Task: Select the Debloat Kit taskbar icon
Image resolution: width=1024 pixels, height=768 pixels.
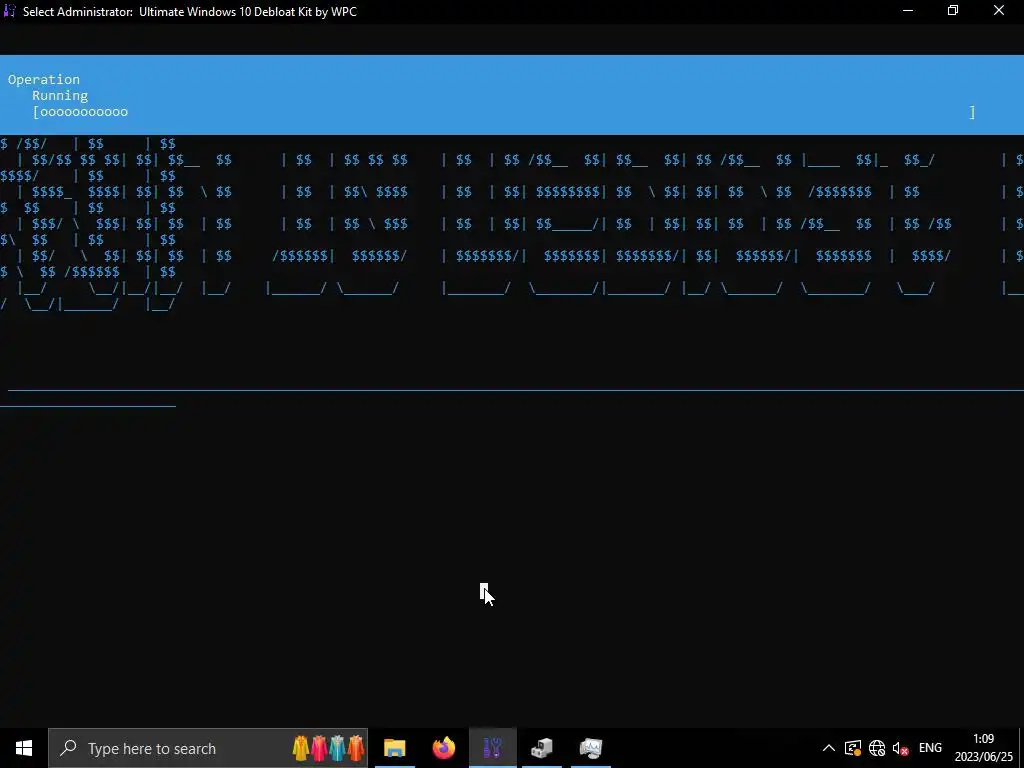Action: [493, 748]
